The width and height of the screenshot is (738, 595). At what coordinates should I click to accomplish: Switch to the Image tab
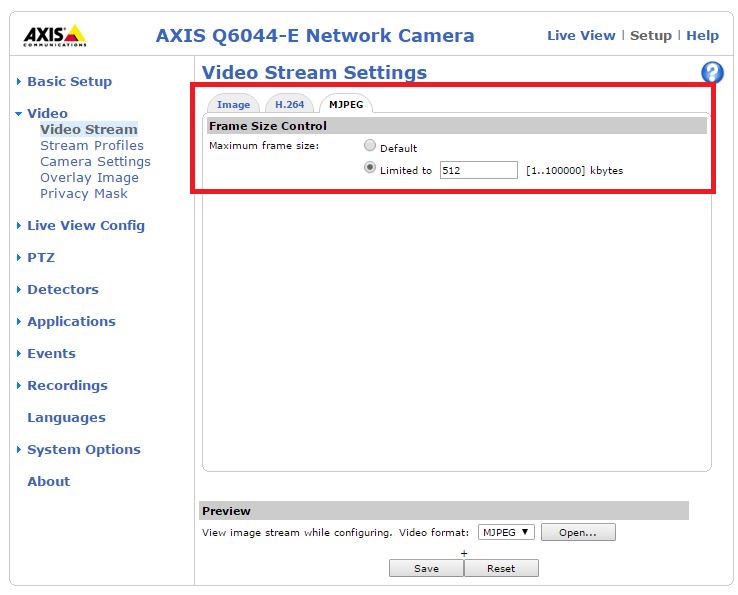pos(233,104)
